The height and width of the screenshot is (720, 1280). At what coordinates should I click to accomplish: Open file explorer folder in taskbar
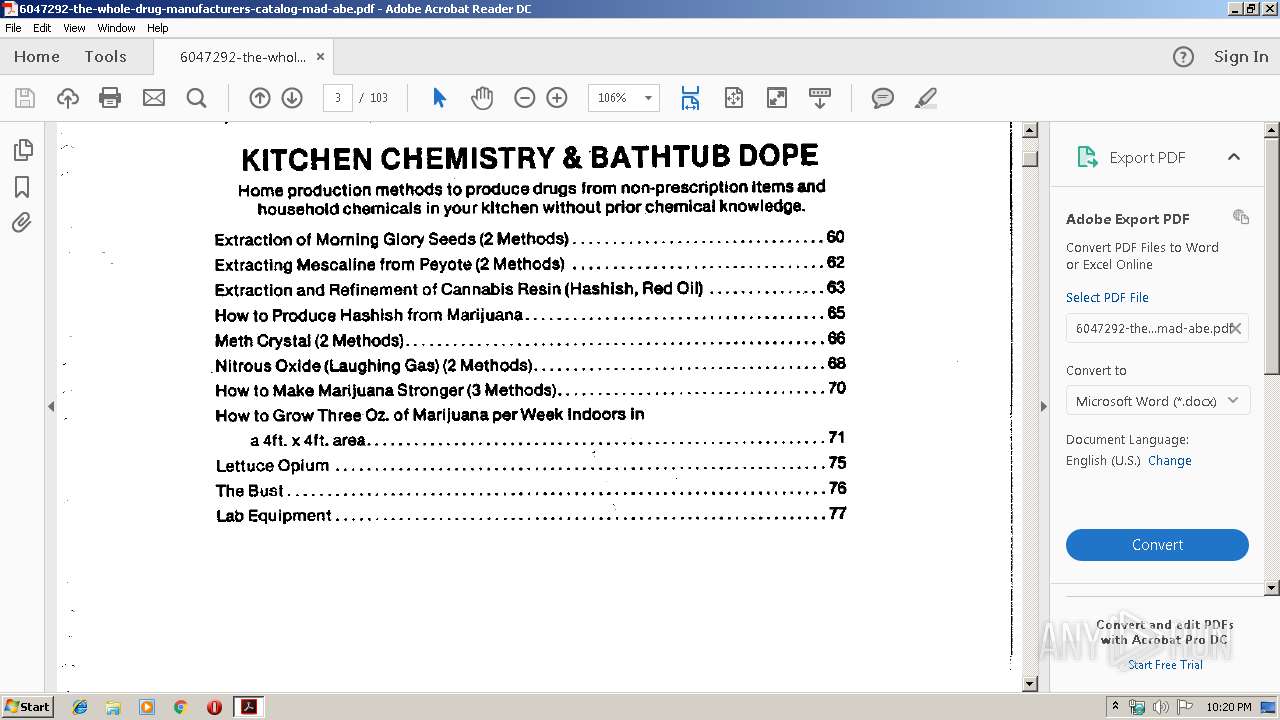pyautogui.click(x=113, y=707)
